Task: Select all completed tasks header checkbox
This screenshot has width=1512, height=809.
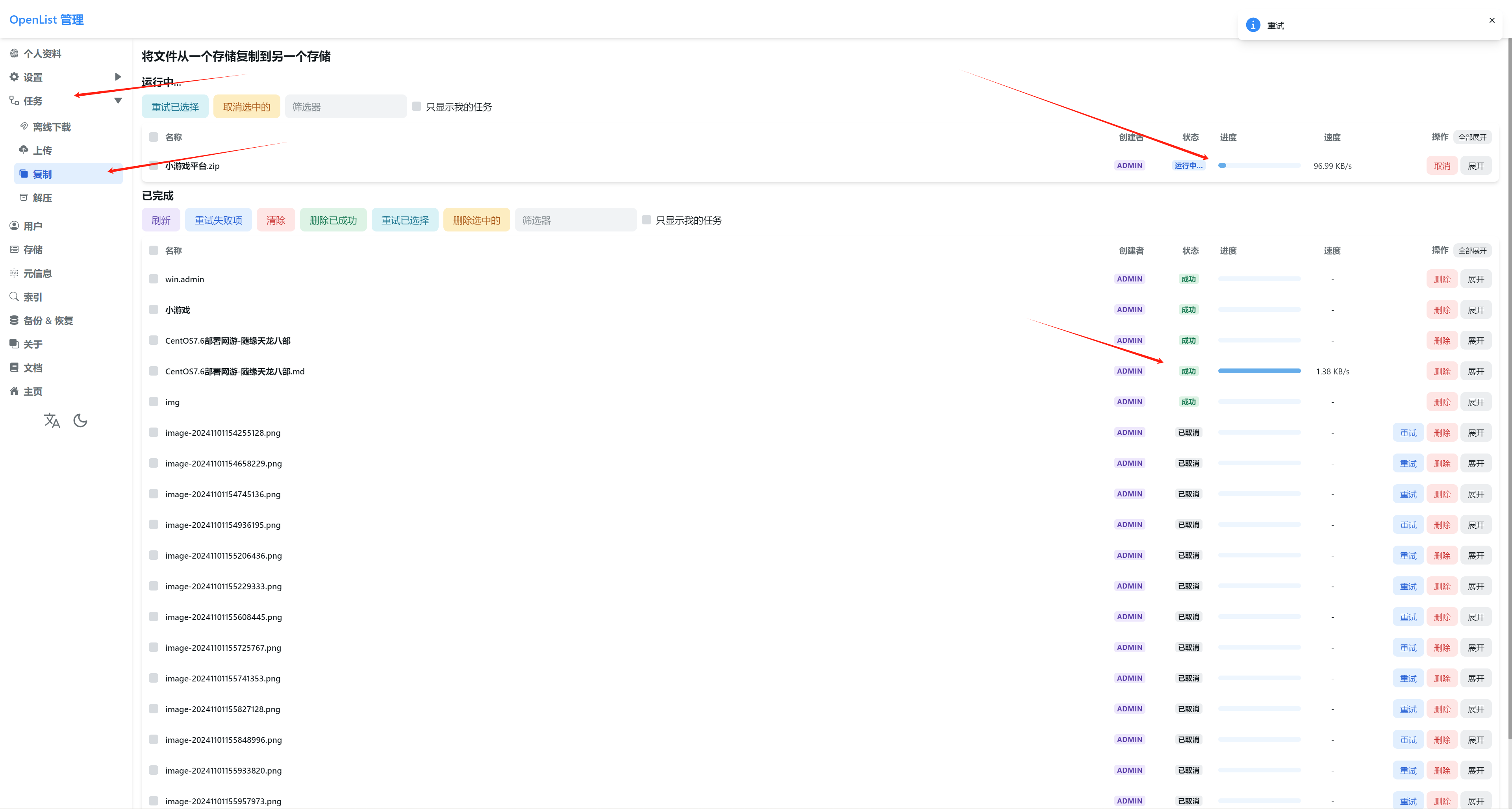Action: point(153,250)
